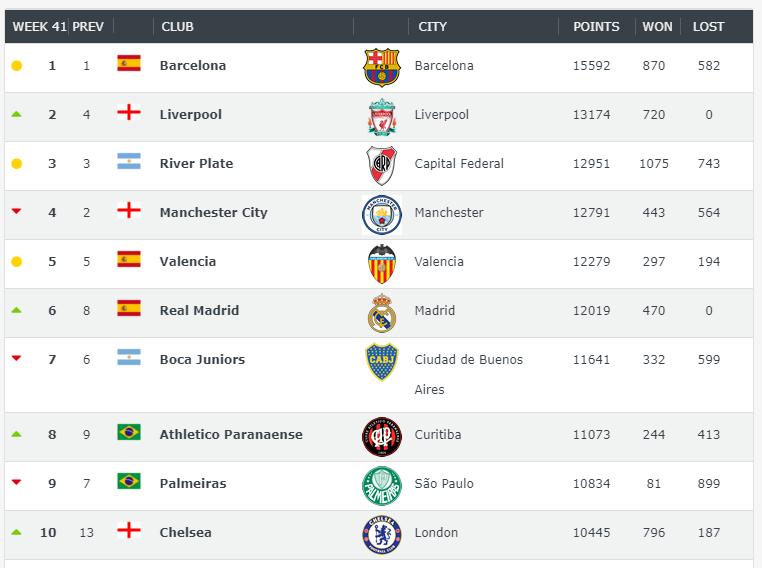Click the Manchester City club name
The width and height of the screenshot is (762, 568).
pyautogui.click(x=213, y=212)
